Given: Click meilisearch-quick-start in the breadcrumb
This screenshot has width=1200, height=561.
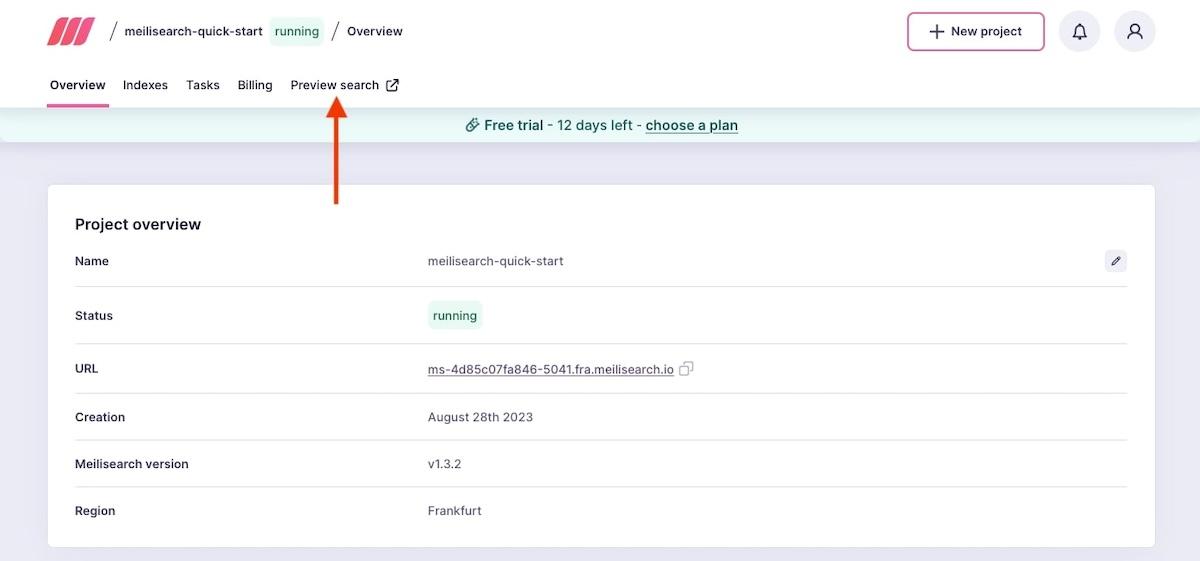Looking at the screenshot, I should pyautogui.click(x=194, y=31).
